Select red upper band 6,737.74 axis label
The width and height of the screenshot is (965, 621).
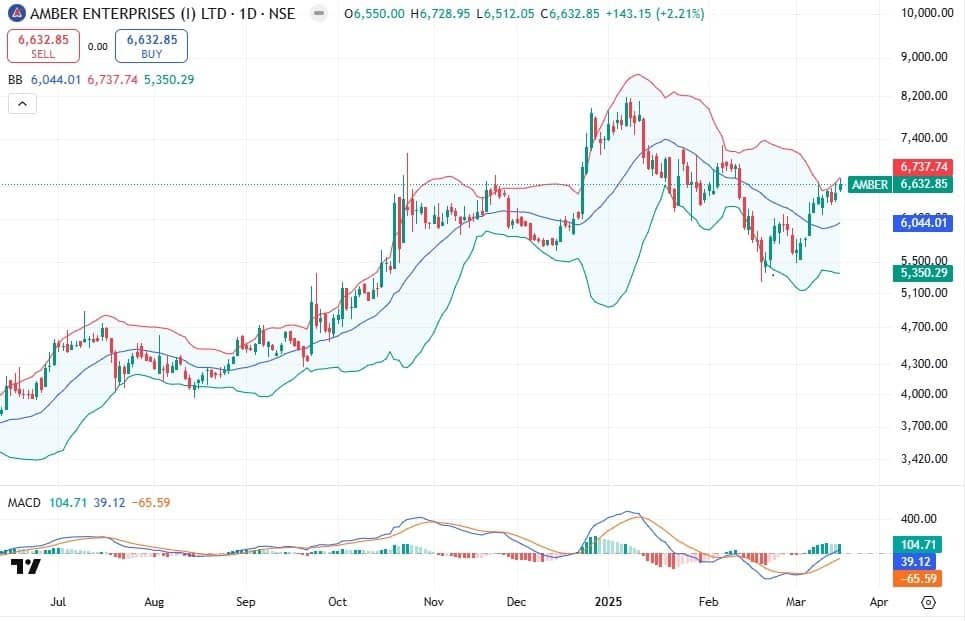[x=923, y=167]
